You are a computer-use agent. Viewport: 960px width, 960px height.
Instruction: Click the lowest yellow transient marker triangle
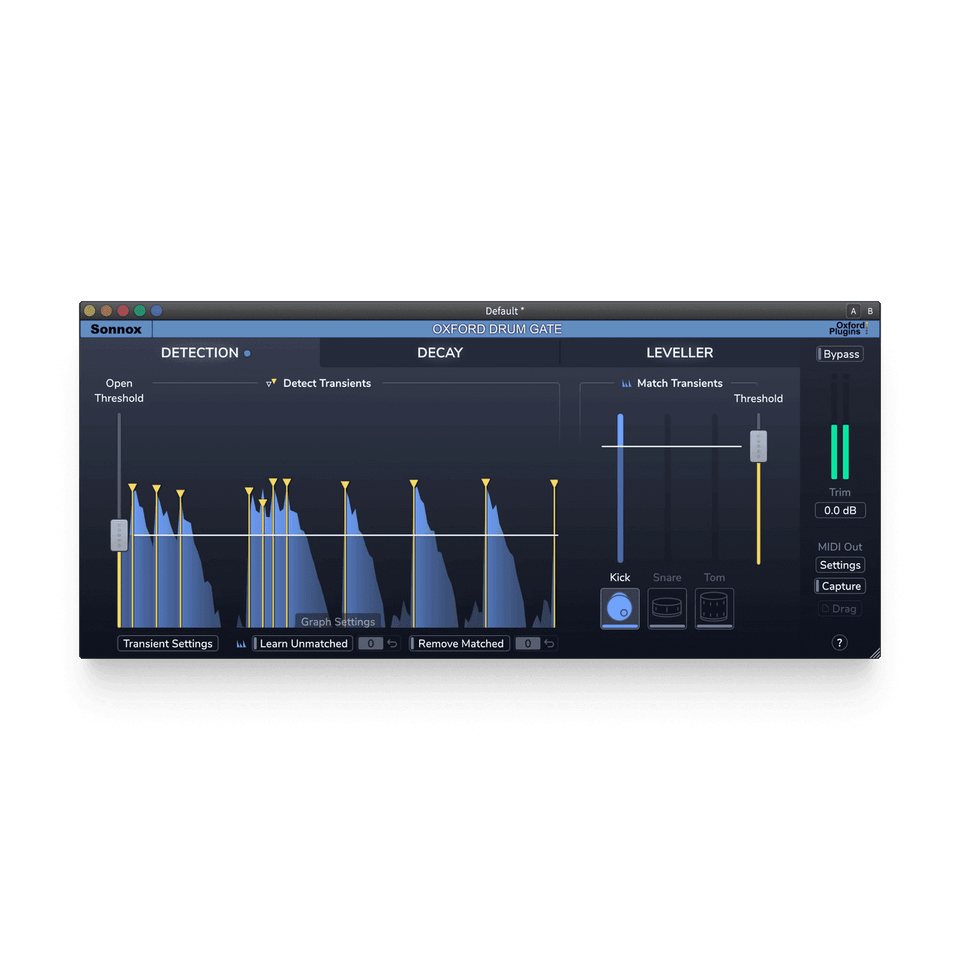tap(263, 503)
